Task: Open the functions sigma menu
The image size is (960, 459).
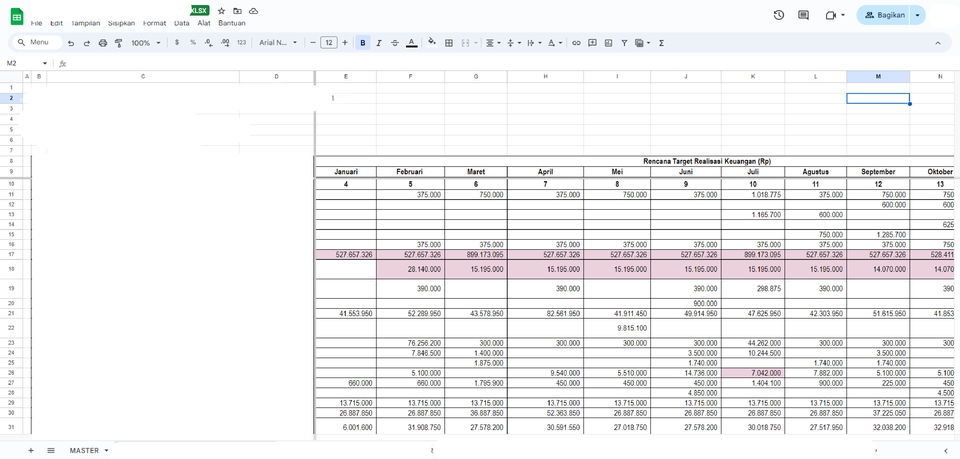Action: (x=661, y=43)
